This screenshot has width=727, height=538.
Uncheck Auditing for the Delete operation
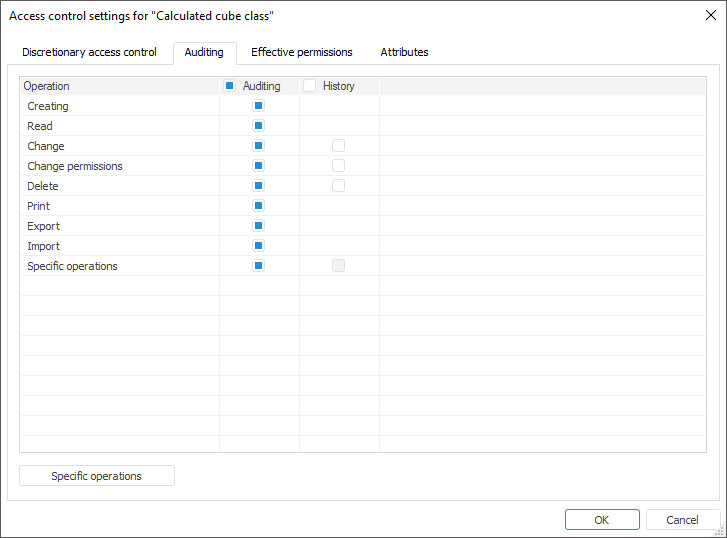point(259,186)
